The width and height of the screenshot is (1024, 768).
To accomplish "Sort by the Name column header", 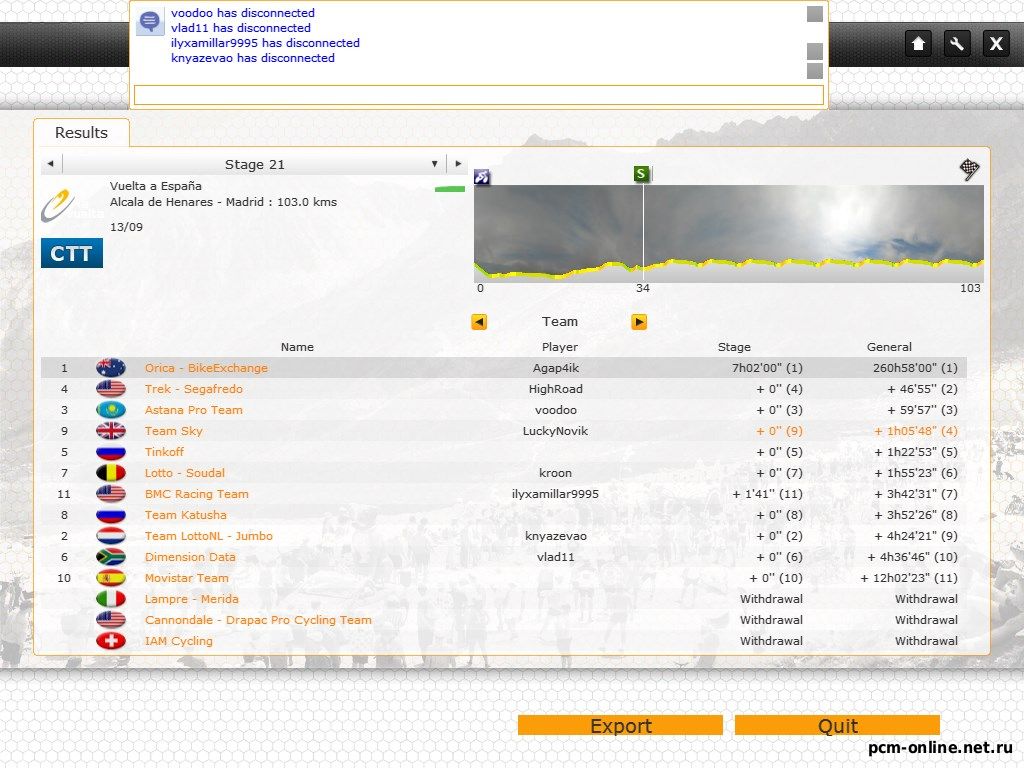I will click(297, 347).
